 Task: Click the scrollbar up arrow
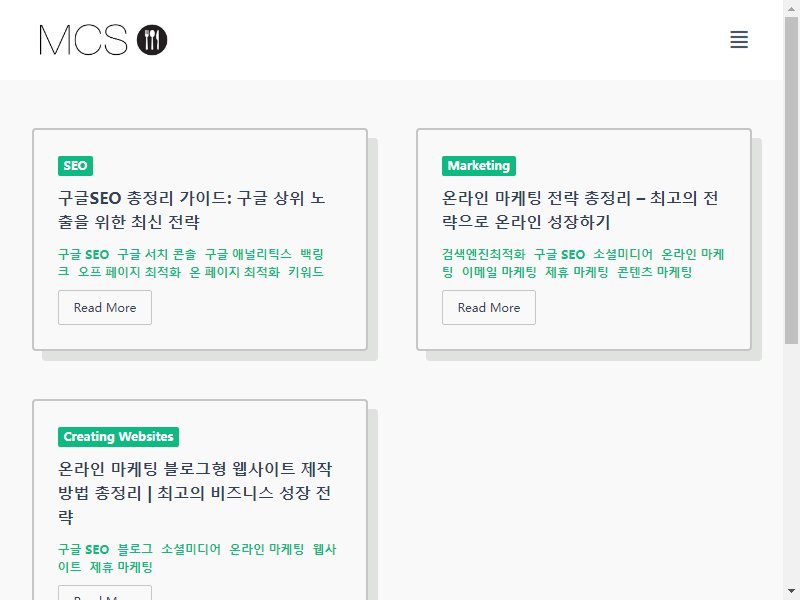[791, 7]
